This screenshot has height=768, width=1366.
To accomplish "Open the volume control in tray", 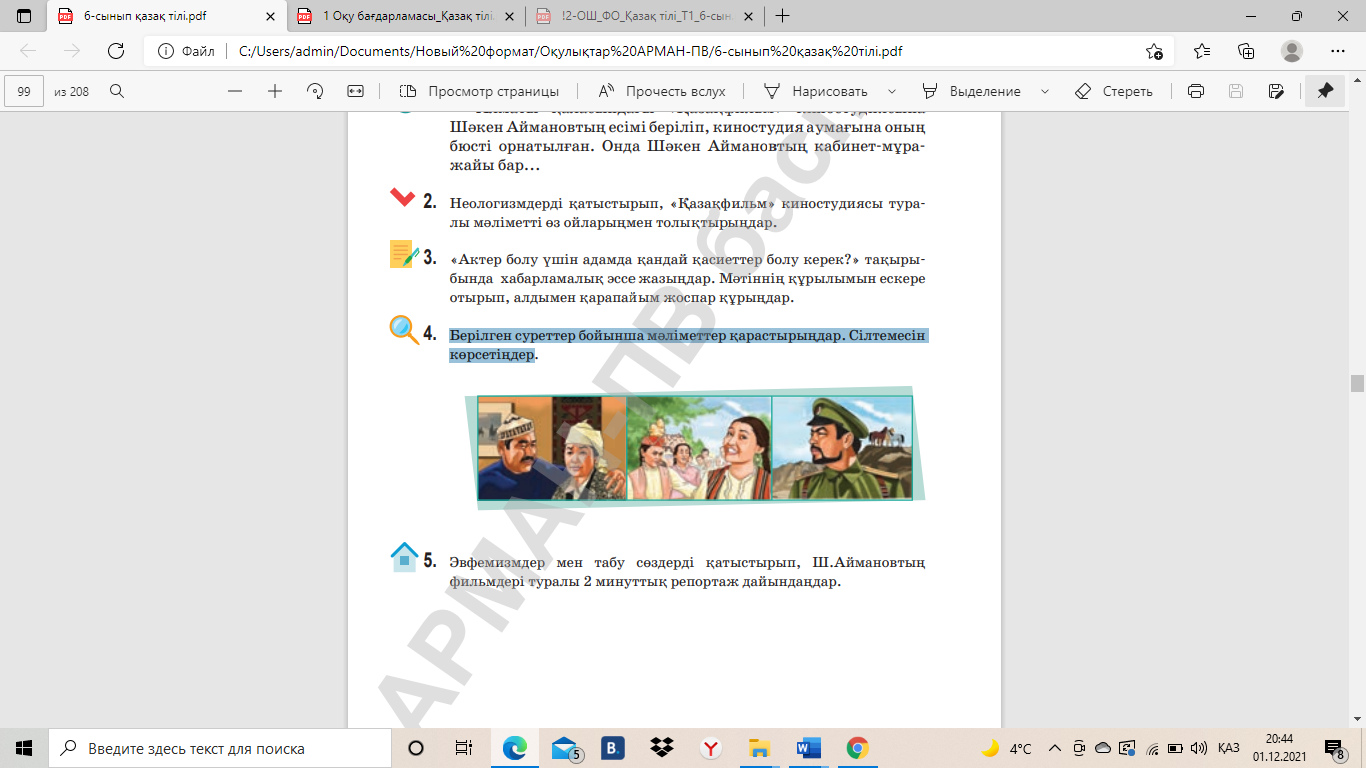I will pyautogui.click(x=1198, y=748).
